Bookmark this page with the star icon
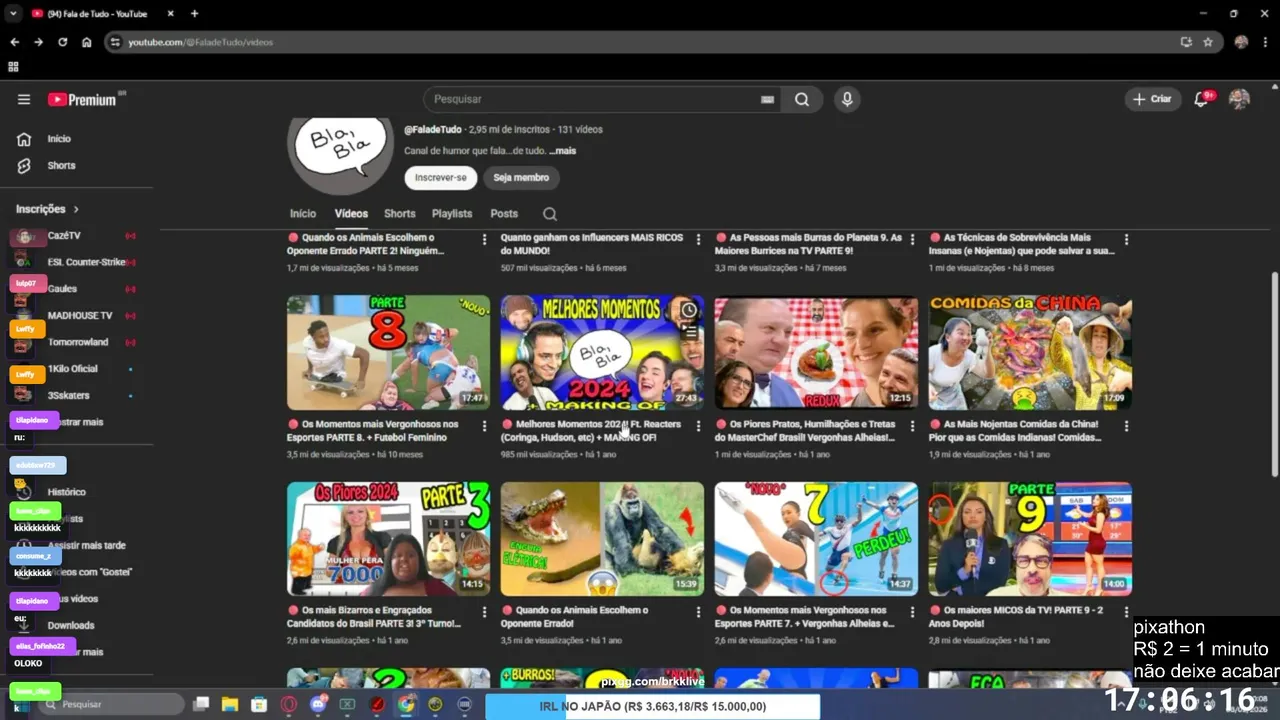The width and height of the screenshot is (1280, 720). point(1208,42)
